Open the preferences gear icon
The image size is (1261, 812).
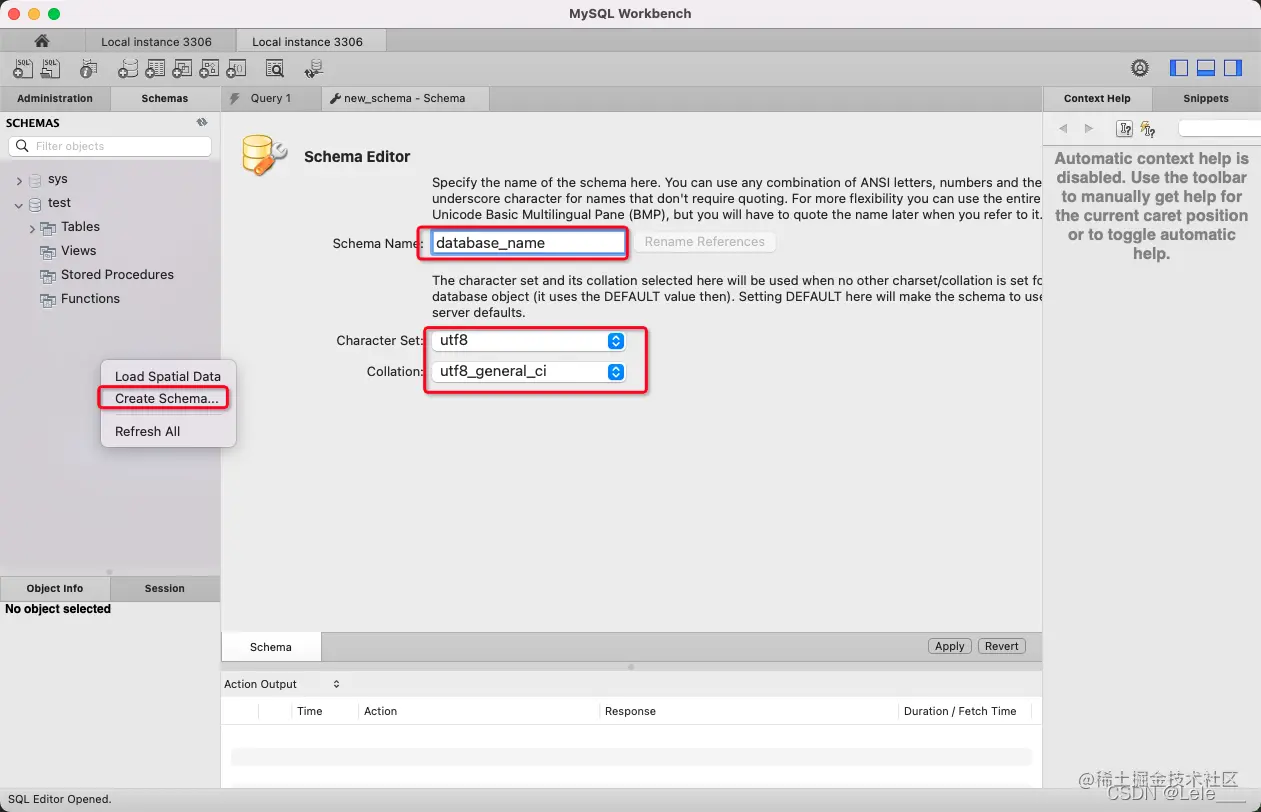(1140, 68)
